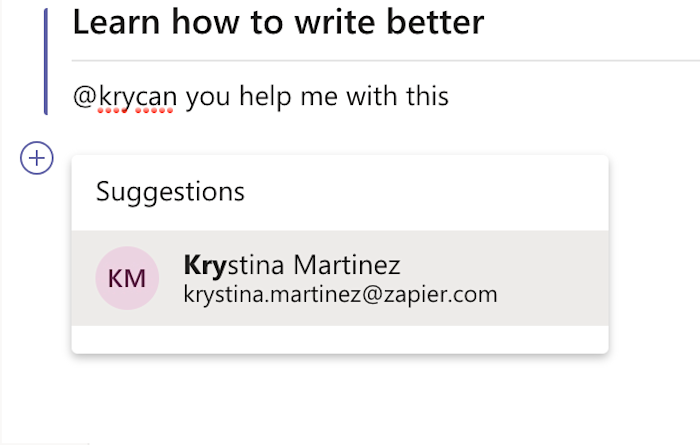Click the "@" symbol starting the mention

(x=85, y=97)
